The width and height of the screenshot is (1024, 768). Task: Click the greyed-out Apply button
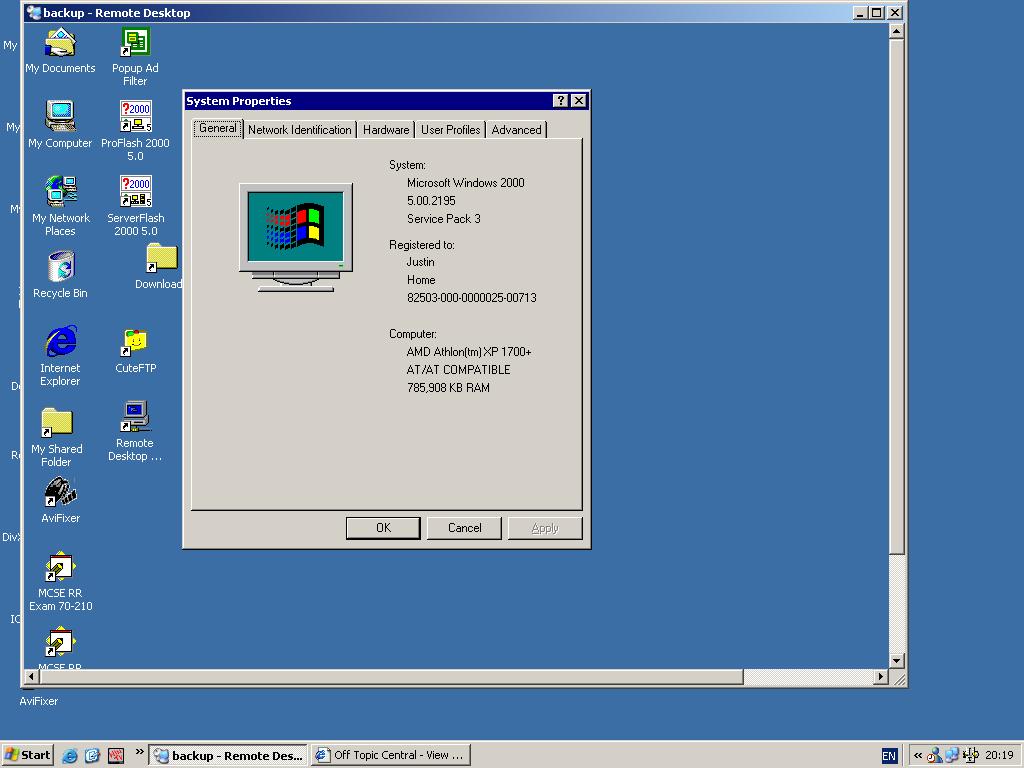pos(545,528)
